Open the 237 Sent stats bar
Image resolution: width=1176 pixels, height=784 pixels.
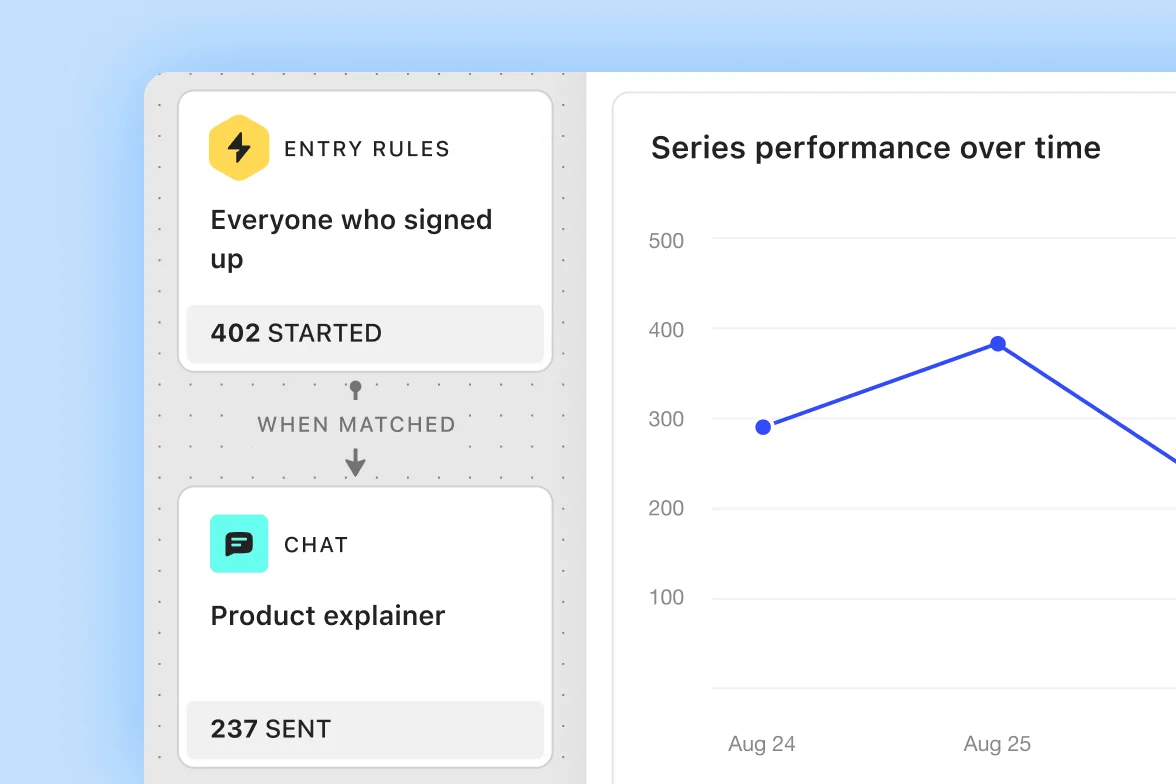[365, 729]
